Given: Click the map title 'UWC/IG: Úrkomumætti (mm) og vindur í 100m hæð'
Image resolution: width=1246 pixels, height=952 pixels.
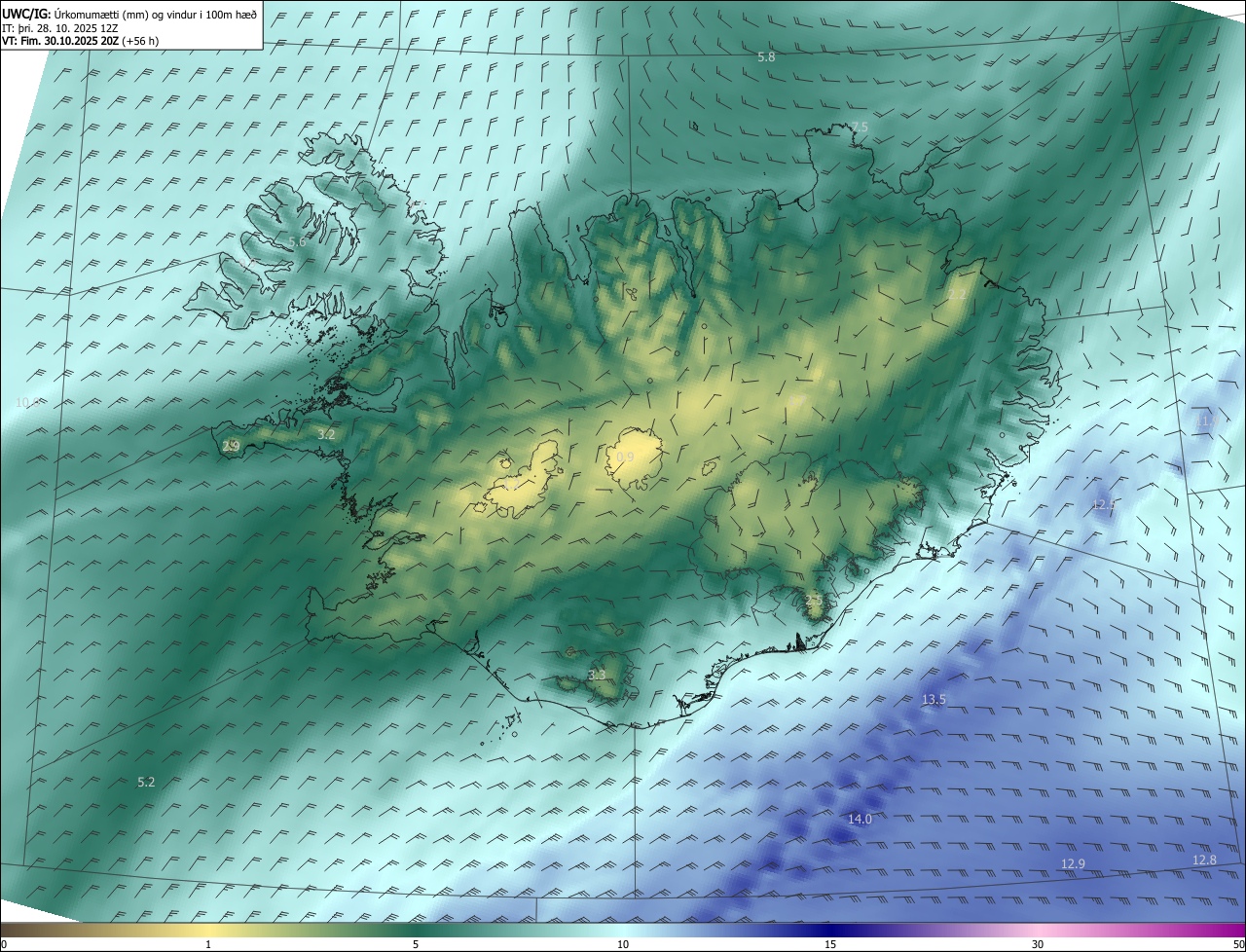Looking at the screenshot, I should [129, 15].
